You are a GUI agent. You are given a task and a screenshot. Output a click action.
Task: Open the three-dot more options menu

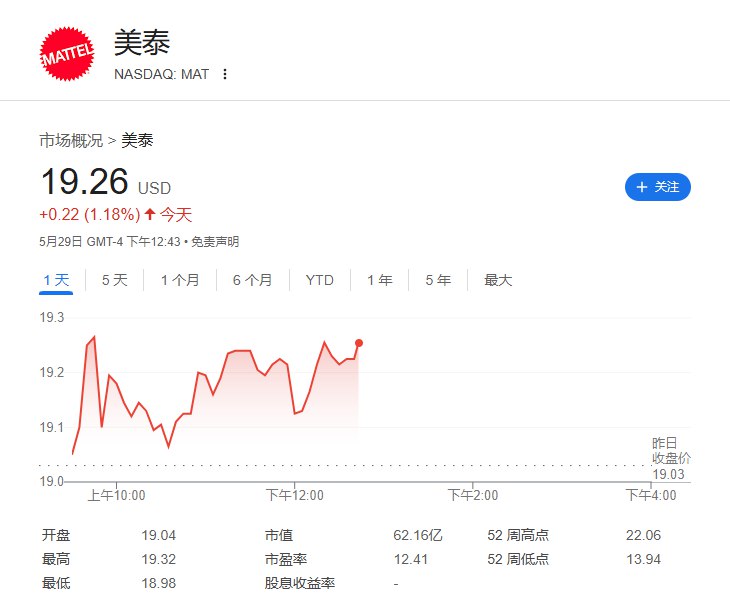click(x=225, y=74)
